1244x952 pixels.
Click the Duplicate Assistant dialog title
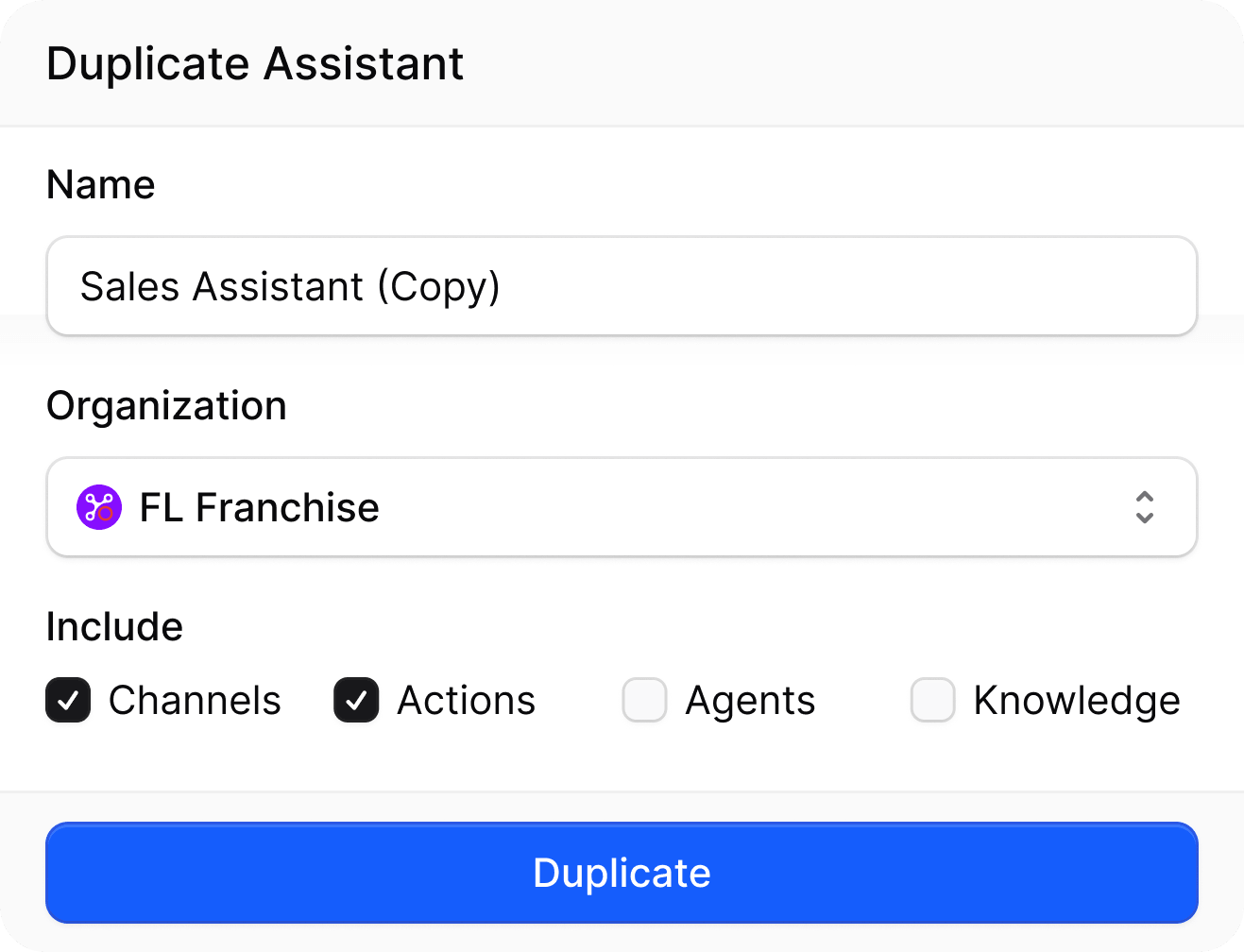tap(255, 63)
